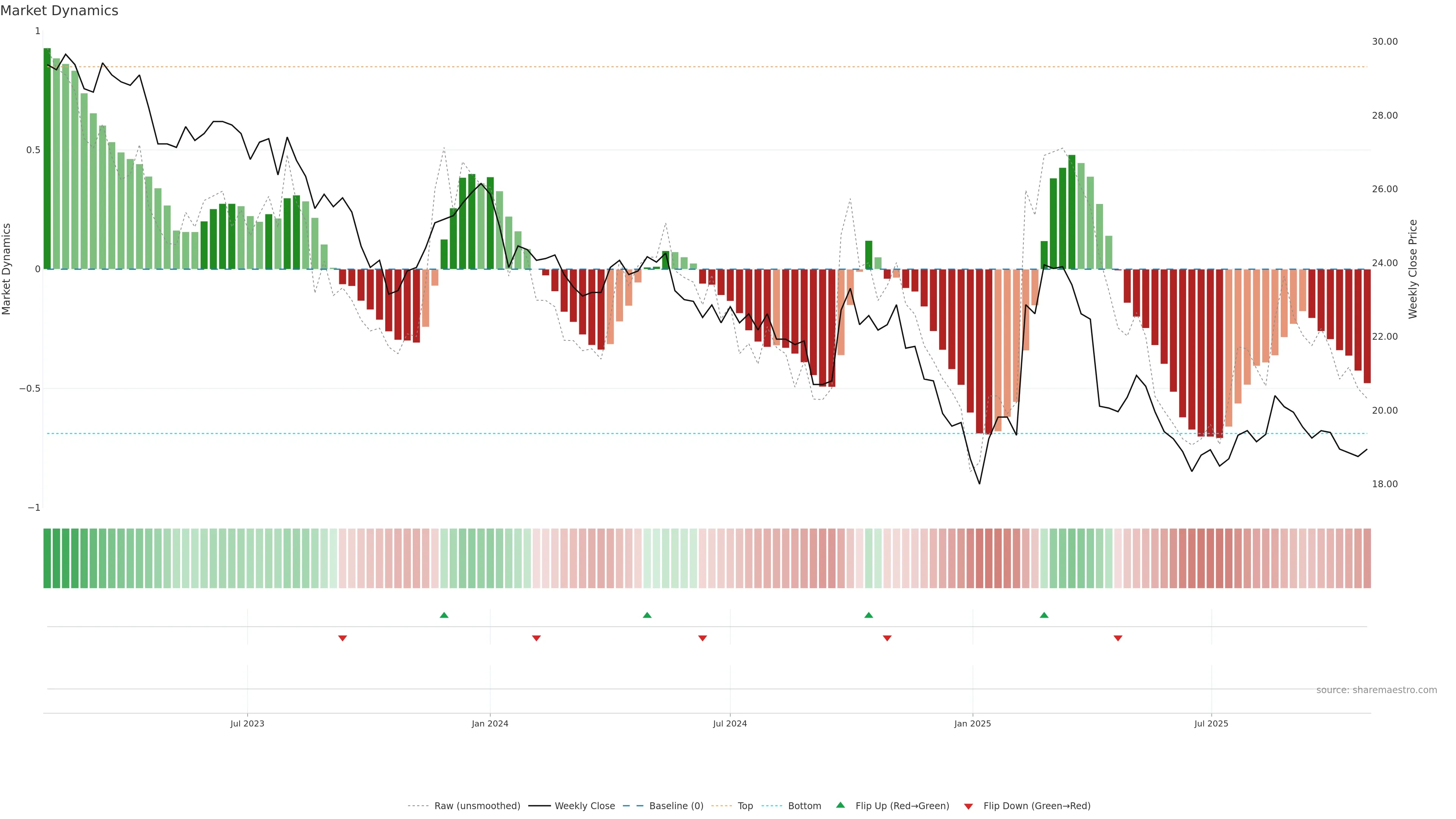Screen dimensions: 1456x819
Task: Click the darkest green heatmap cell at far left
Action: point(47,559)
